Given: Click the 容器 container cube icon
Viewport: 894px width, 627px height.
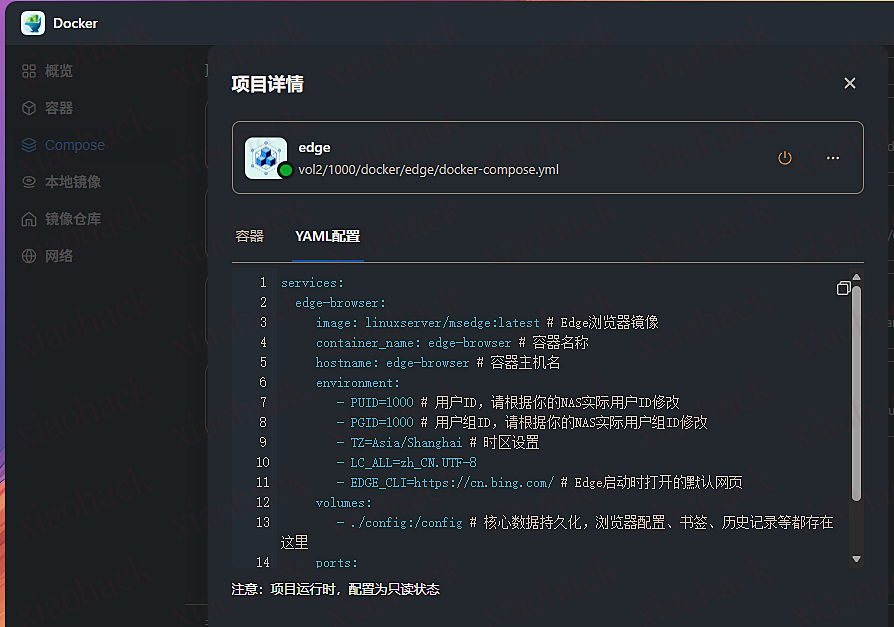Looking at the screenshot, I should click(x=29, y=108).
